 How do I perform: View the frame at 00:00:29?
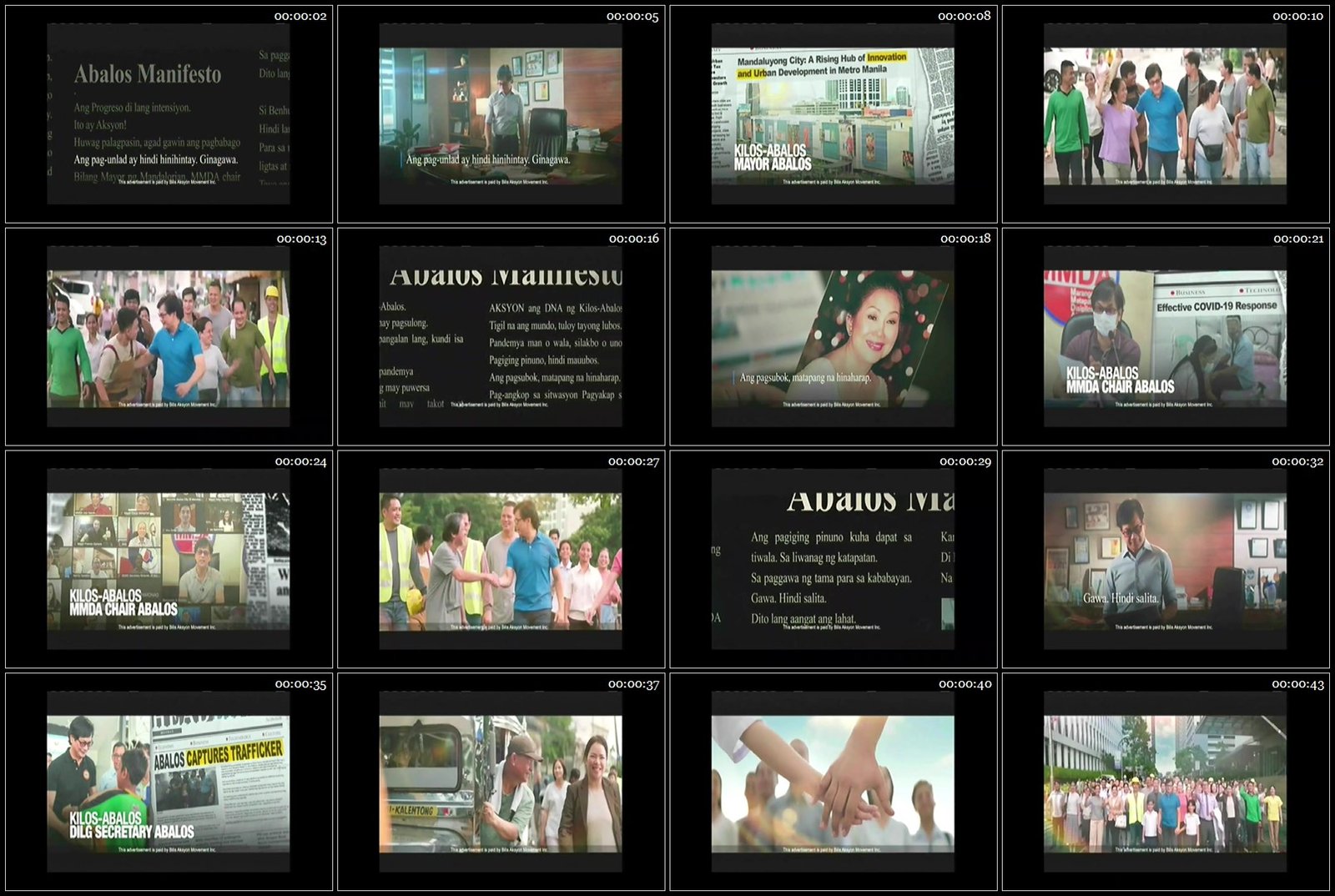point(833,560)
